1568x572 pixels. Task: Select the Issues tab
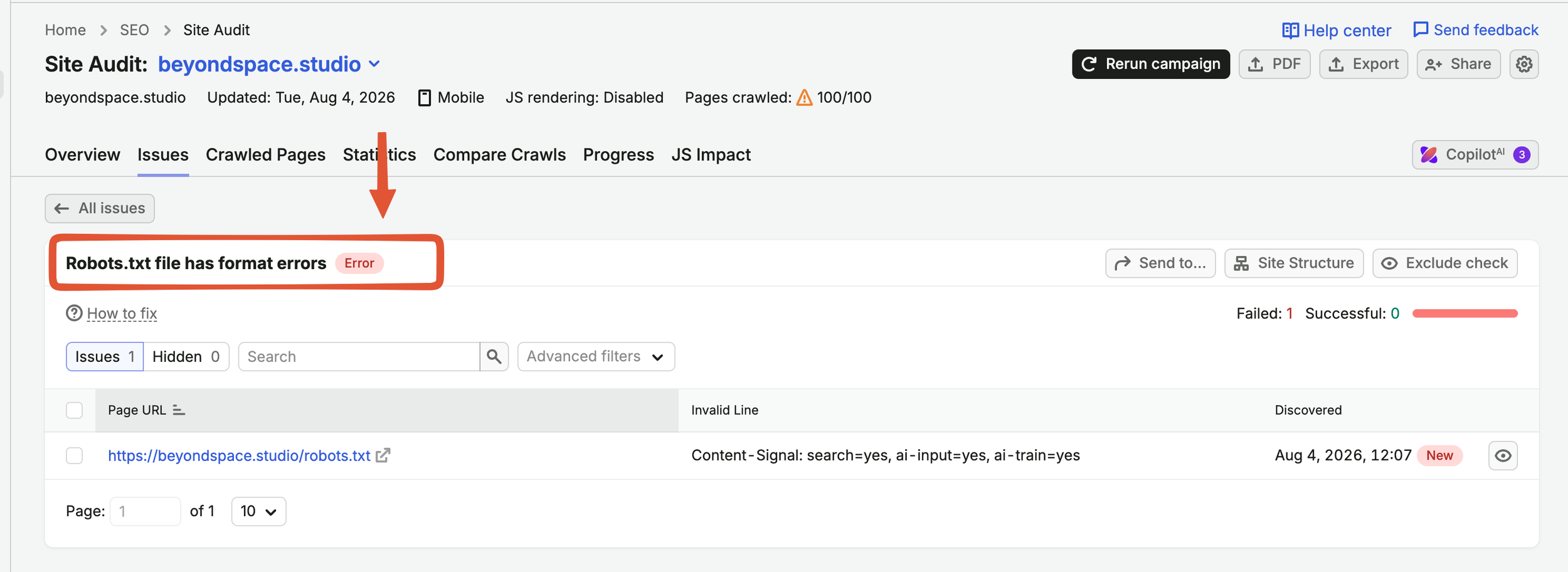pyautogui.click(x=163, y=155)
